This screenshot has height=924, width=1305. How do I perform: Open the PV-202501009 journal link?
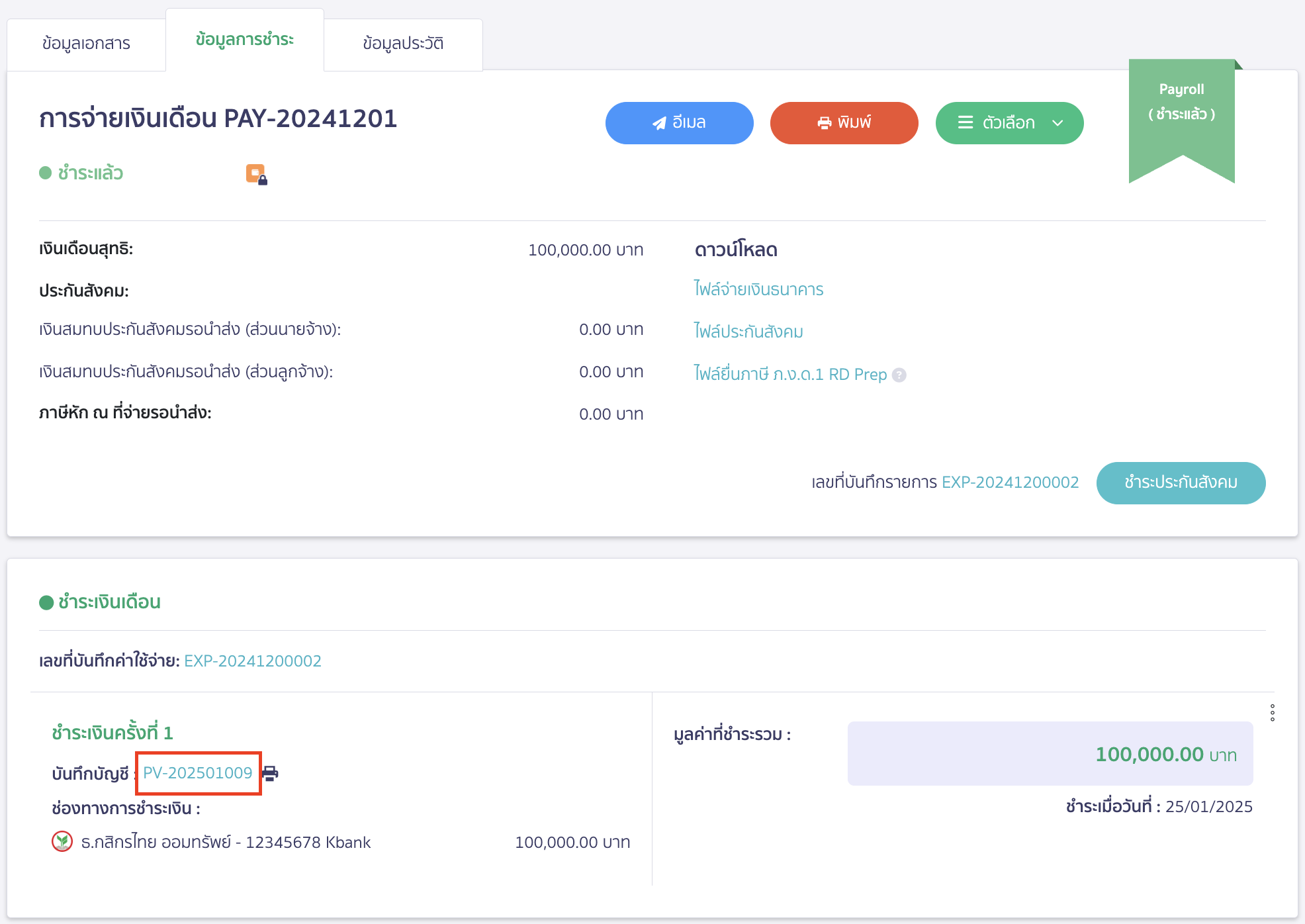click(198, 773)
